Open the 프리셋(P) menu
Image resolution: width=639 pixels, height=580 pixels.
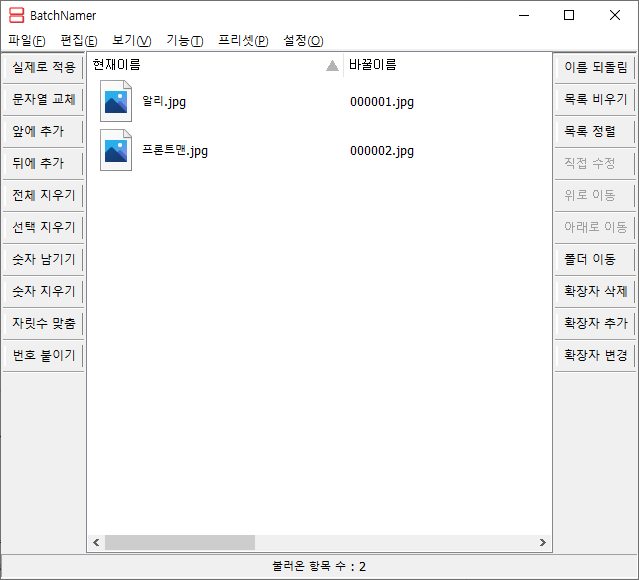coord(243,40)
